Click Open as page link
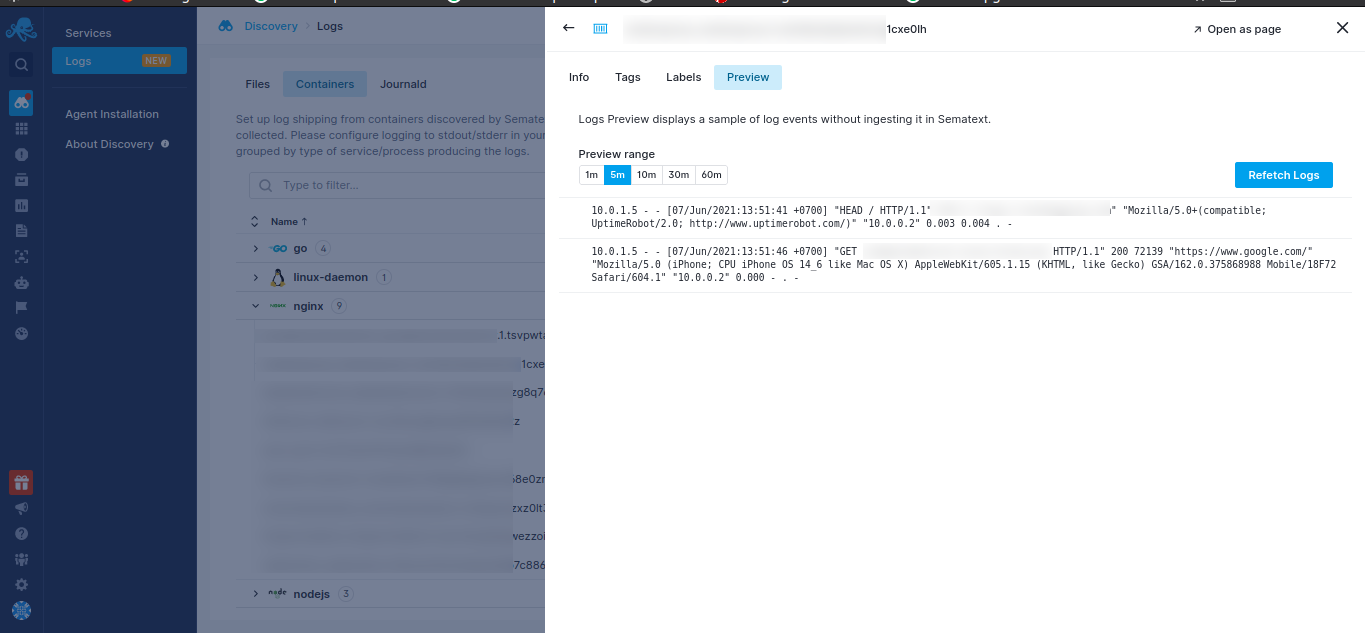 [1237, 29]
